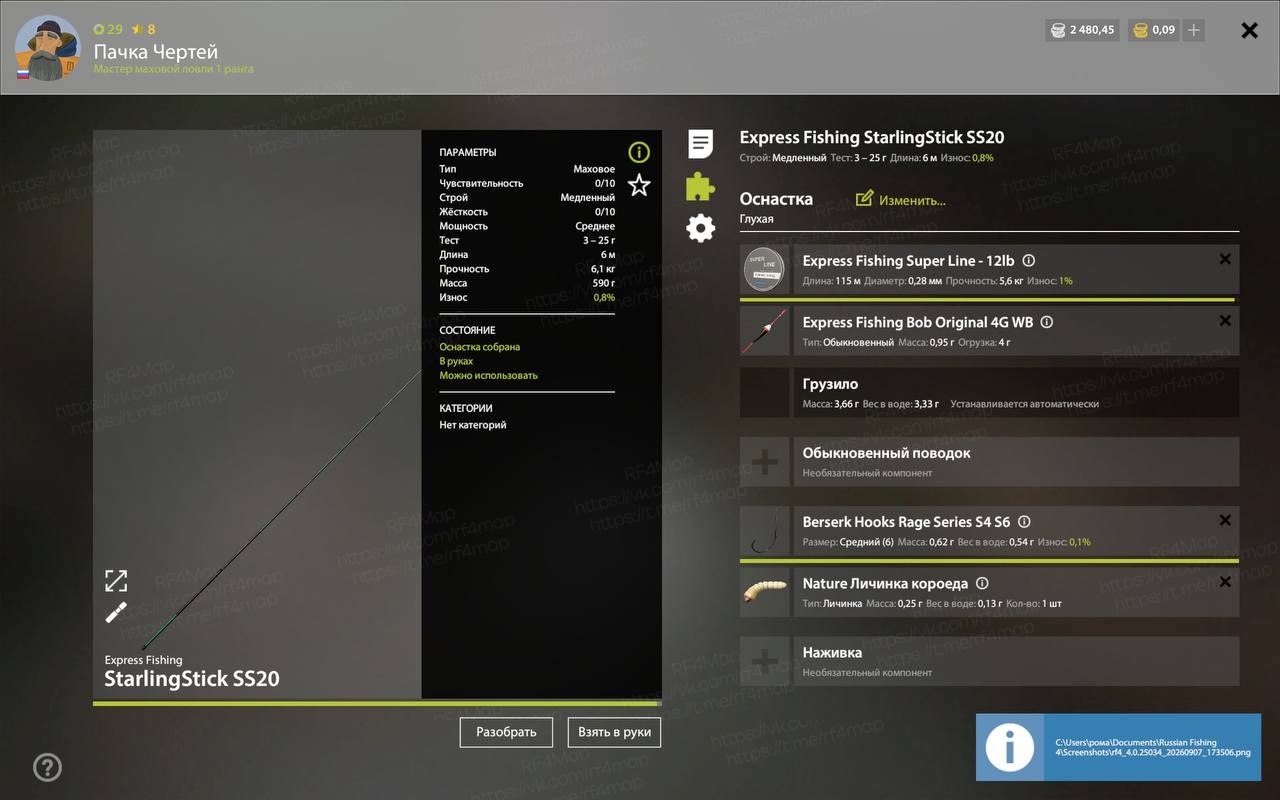Click the rod view icon under expand
This screenshot has width=1280, height=800.
[x=116, y=612]
